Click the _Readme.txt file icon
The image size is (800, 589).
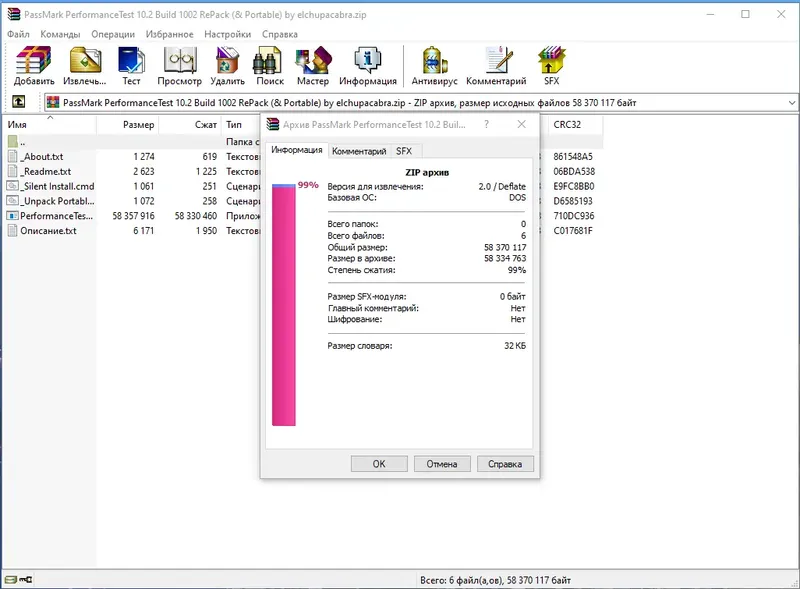13,171
